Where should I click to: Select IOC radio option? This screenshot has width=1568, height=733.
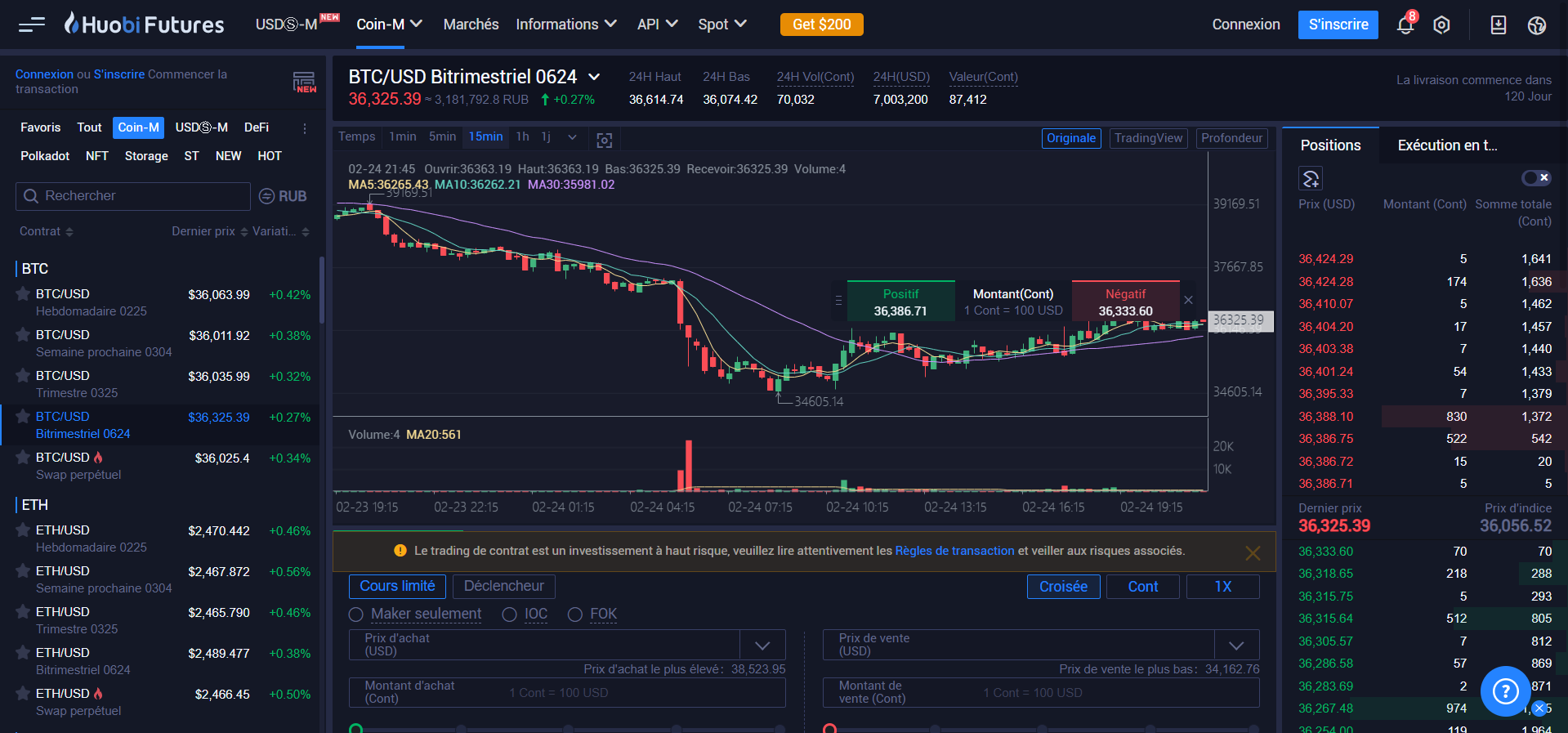pos(509,615)
